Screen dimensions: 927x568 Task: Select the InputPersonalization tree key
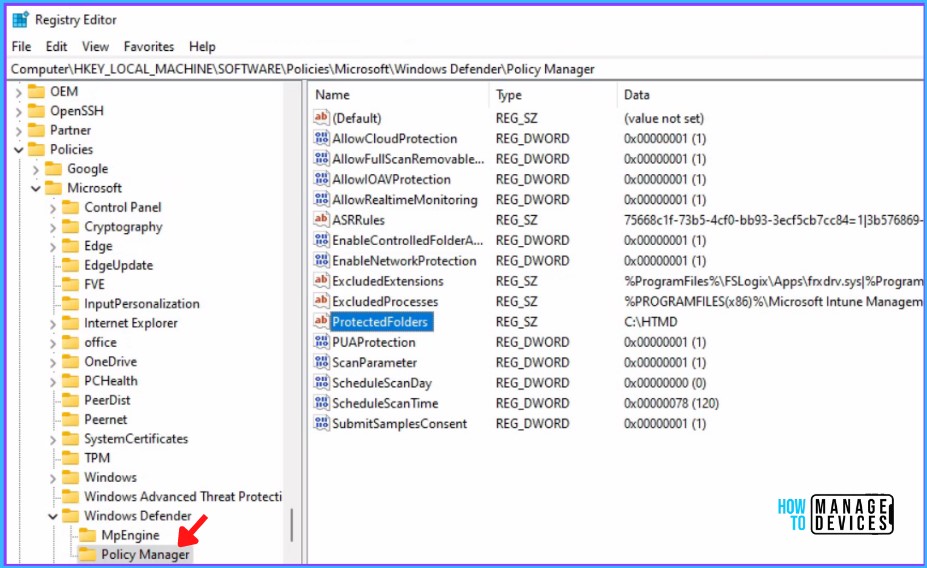(142, 304)
